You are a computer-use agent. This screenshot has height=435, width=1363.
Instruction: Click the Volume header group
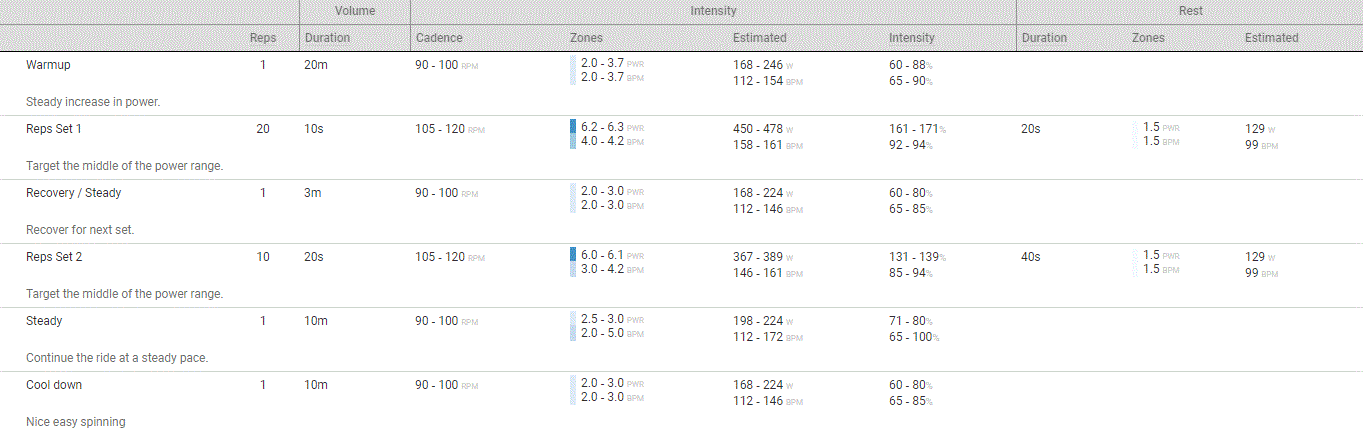coord(355,11)
